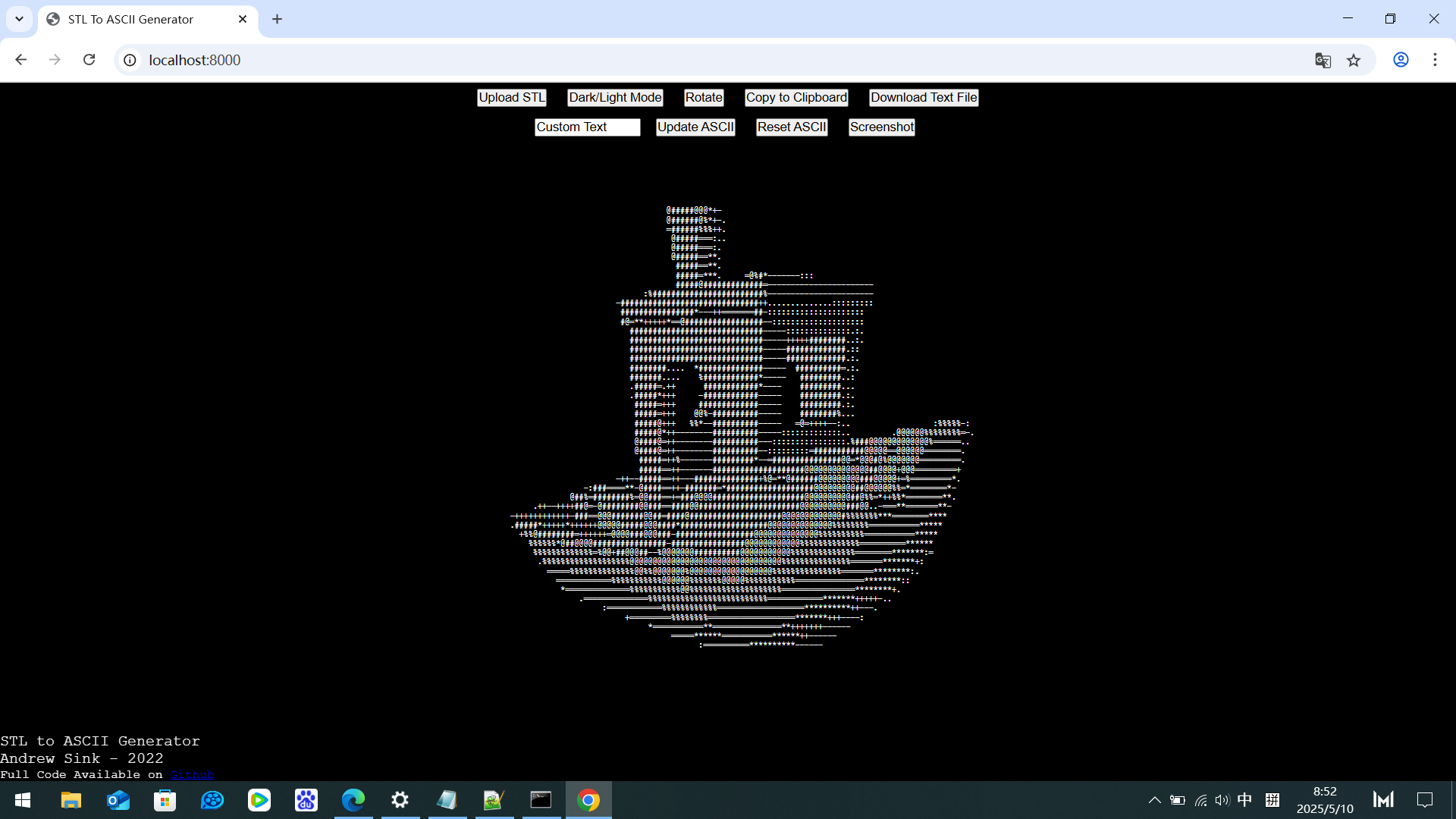This screenshot has width=1456, height=819.
Task: Open the Github link
Action: pyautogui.click(x=192, y=774)
